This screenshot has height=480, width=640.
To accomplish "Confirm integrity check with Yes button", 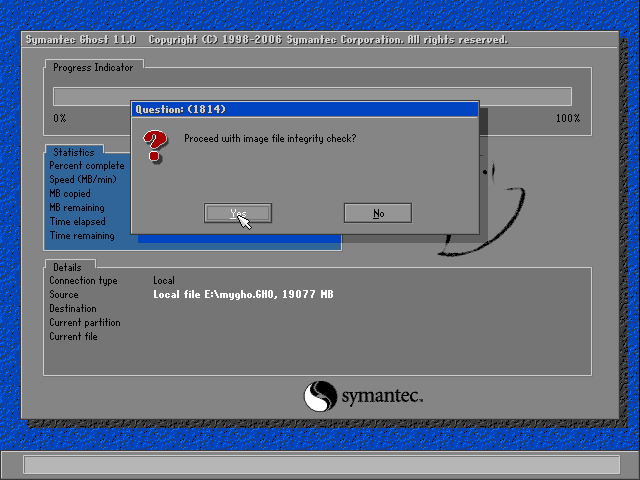I will [238, 213].
